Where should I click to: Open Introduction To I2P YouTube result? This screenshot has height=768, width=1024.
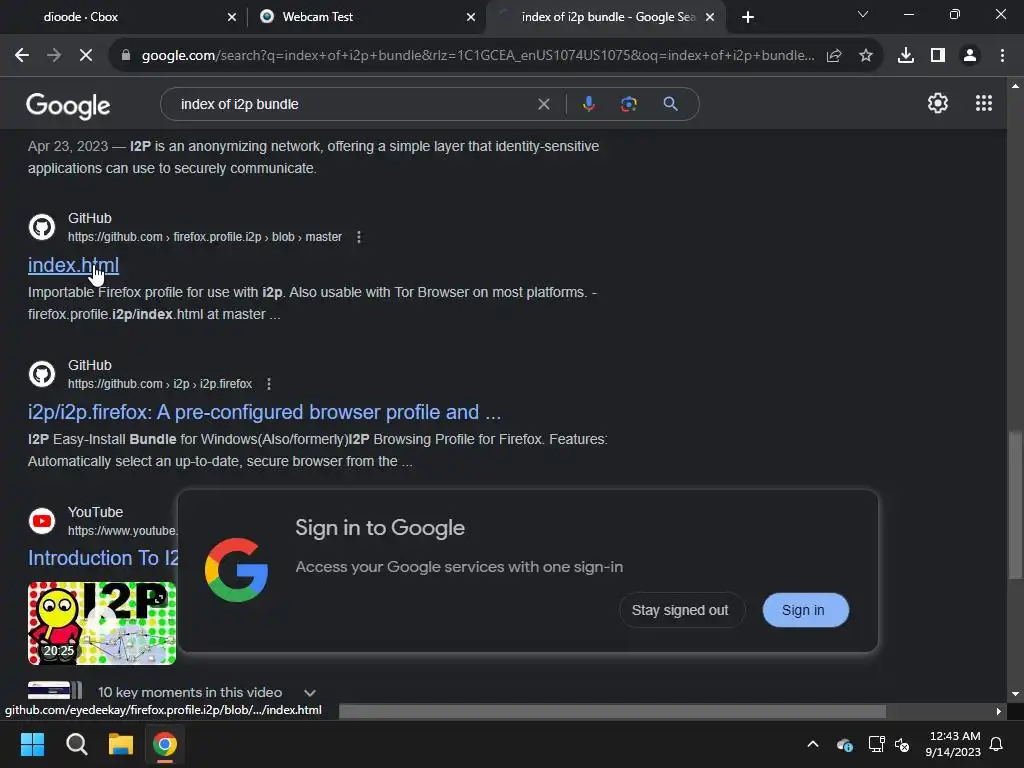tap(103, 558)
